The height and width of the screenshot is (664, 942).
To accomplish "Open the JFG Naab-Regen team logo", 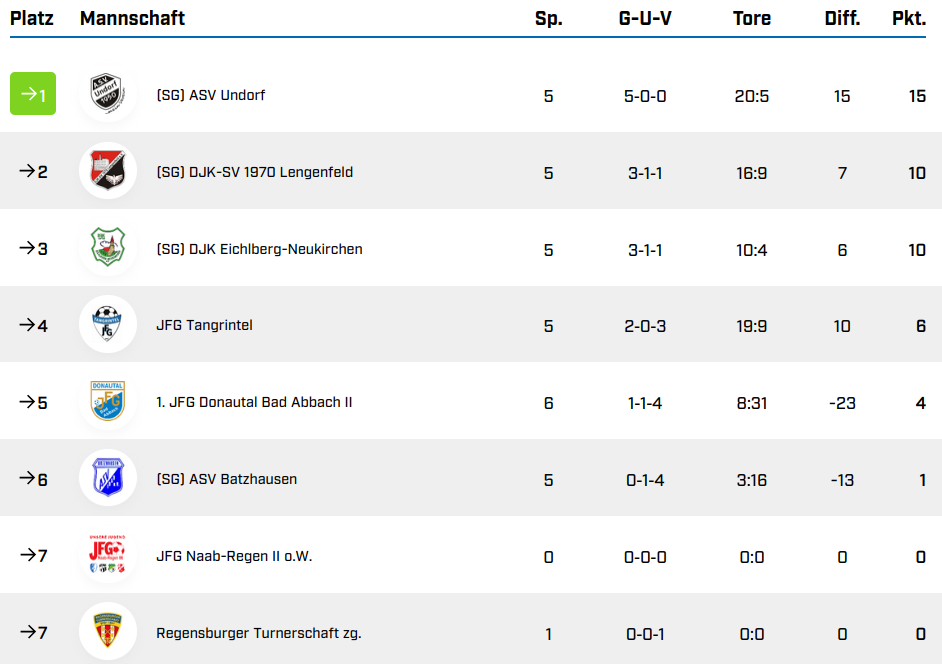I will pos(107,555).
